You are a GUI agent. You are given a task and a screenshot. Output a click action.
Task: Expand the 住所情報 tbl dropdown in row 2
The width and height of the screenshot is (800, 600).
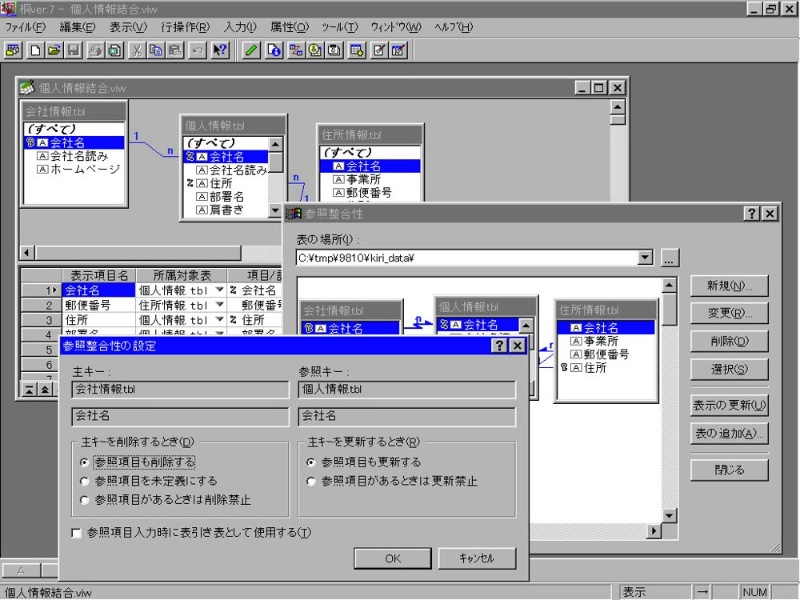pyautogui.click(x=219, y=305)
